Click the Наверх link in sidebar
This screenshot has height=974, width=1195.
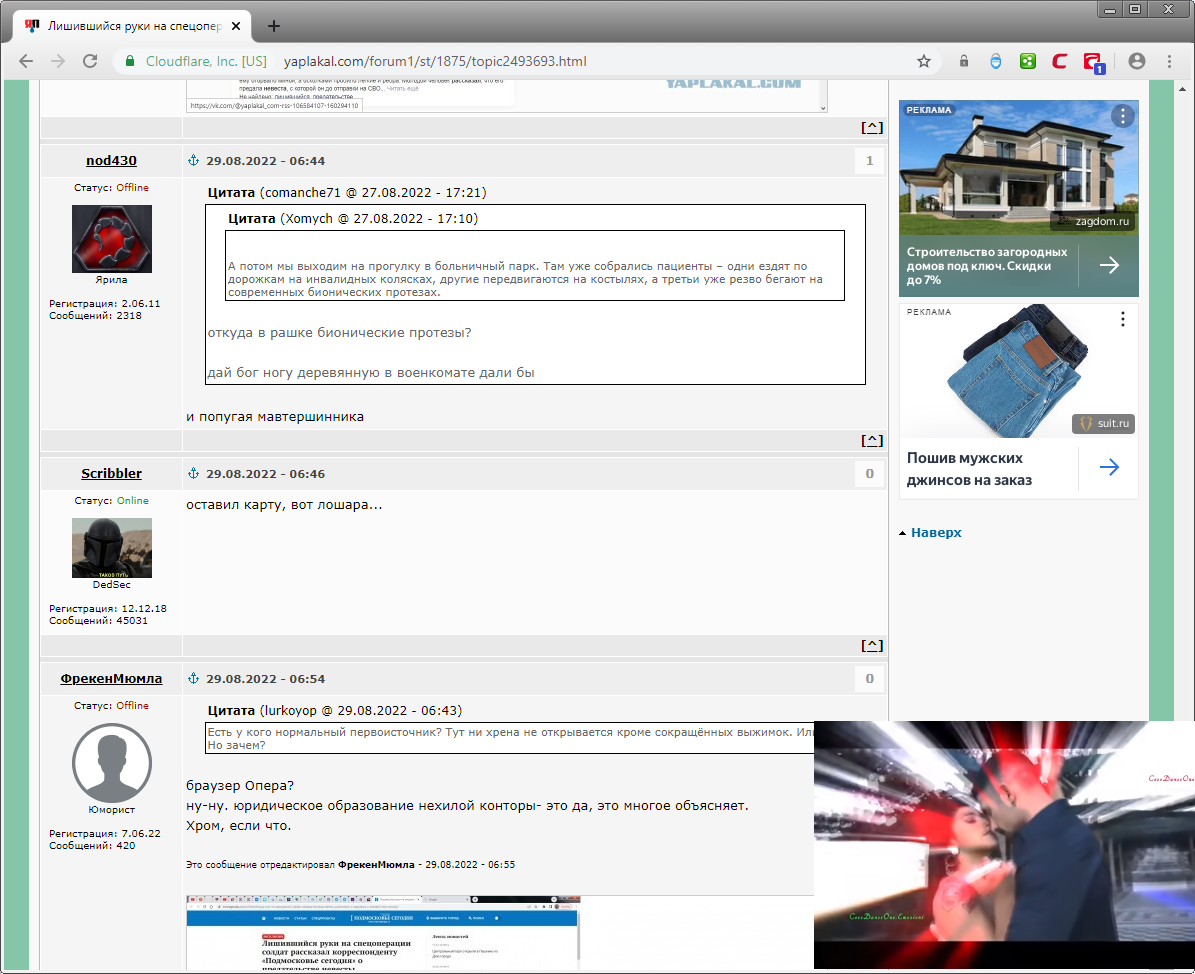(936, 532)
